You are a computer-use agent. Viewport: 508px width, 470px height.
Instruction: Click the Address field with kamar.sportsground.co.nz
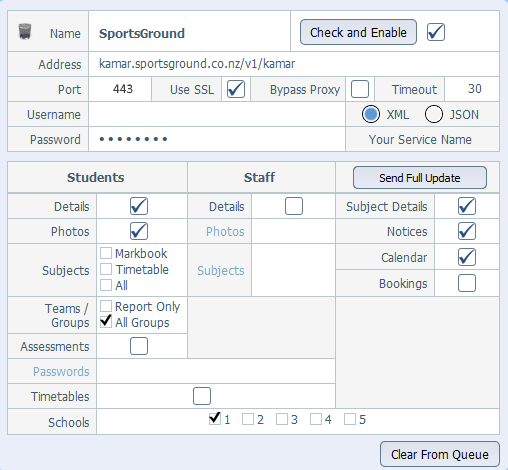(x=294, y=64)
